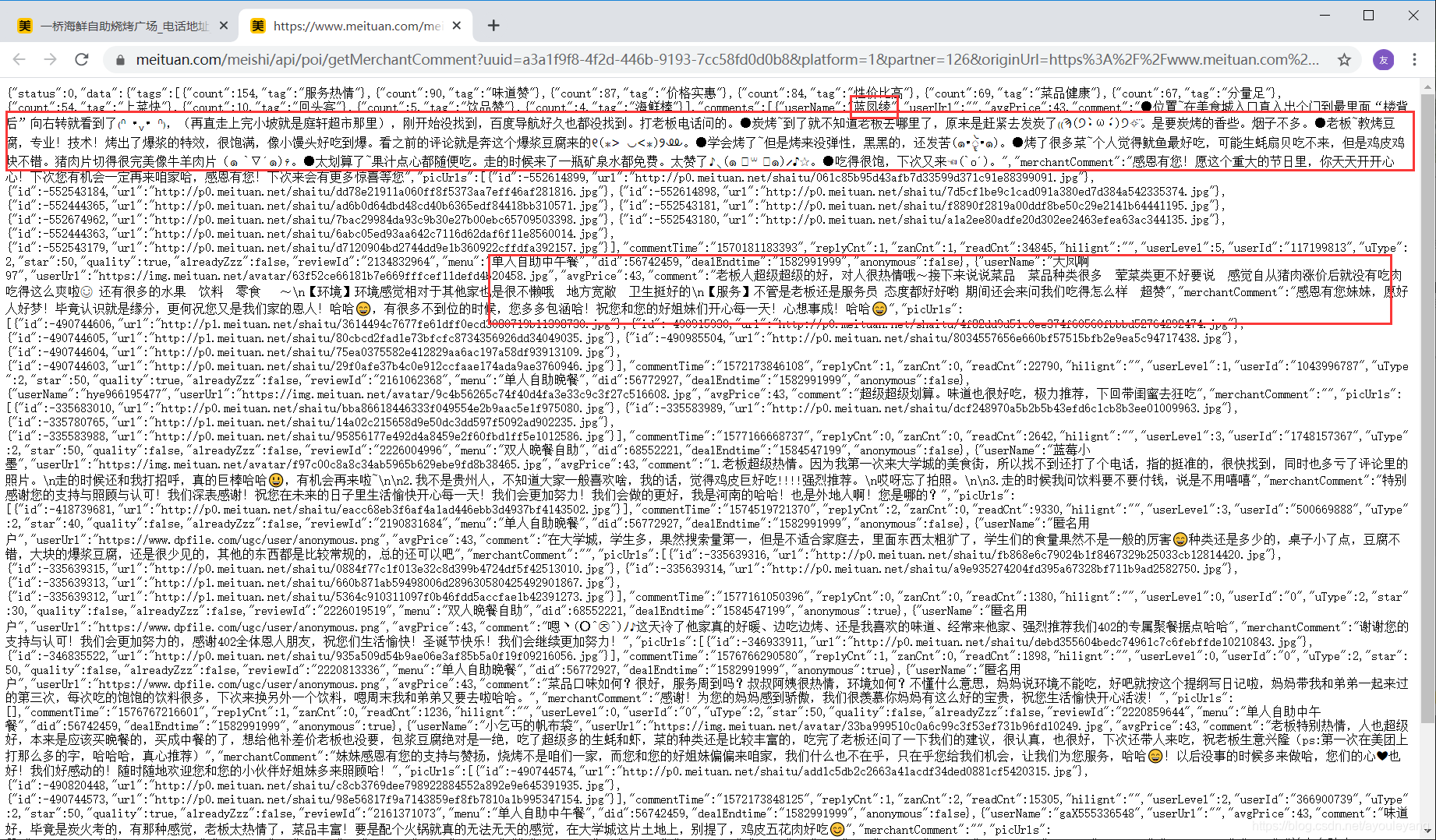The height and width of the screenshot is (840, 1436).
Task: Focus the meituan.com URL address bar
Action: click(727, 59)
